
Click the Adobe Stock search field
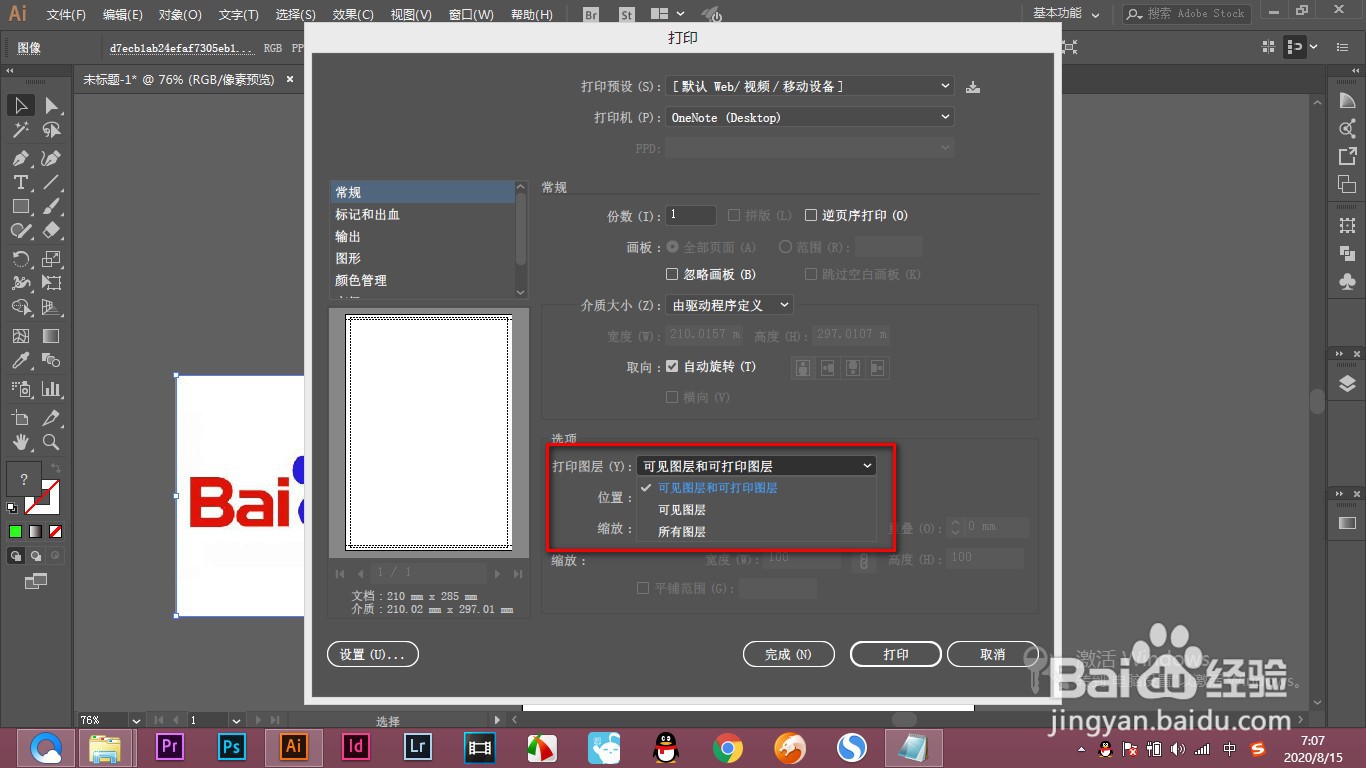[1186, 14]
